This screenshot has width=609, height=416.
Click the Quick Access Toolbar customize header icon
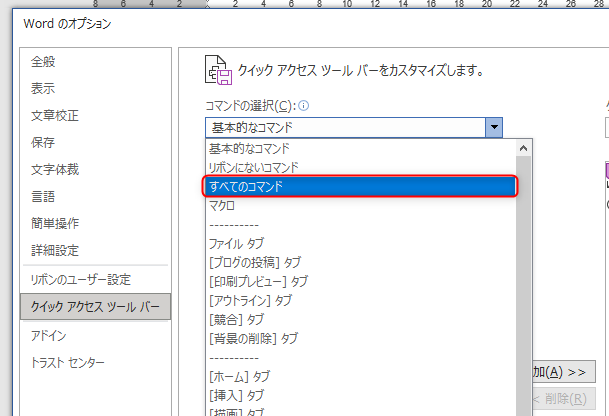tap(218, 70)
